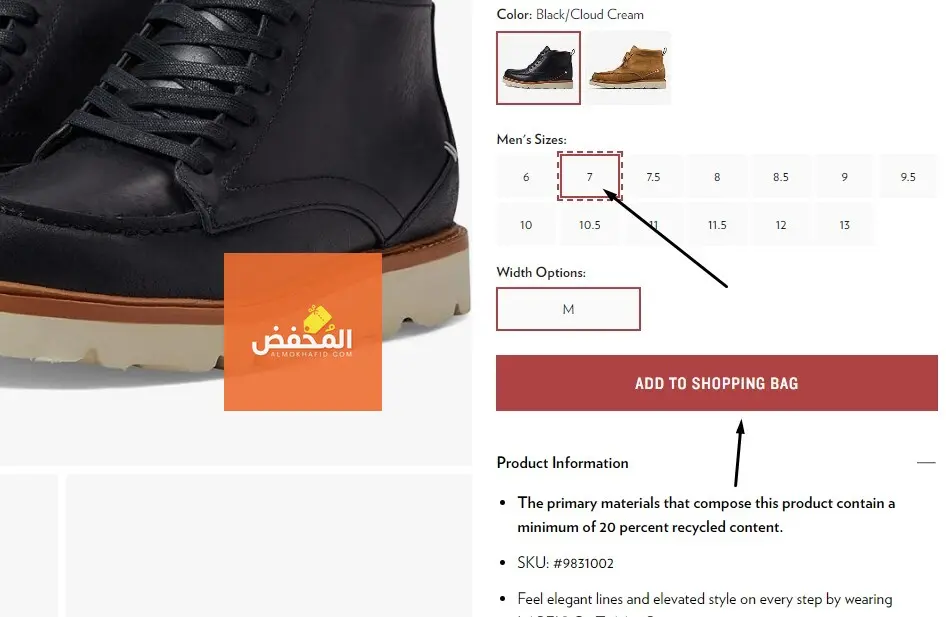Viewport: 952px width, 617px height.
Task: Select men's size 7
Action: pos(590,177)
